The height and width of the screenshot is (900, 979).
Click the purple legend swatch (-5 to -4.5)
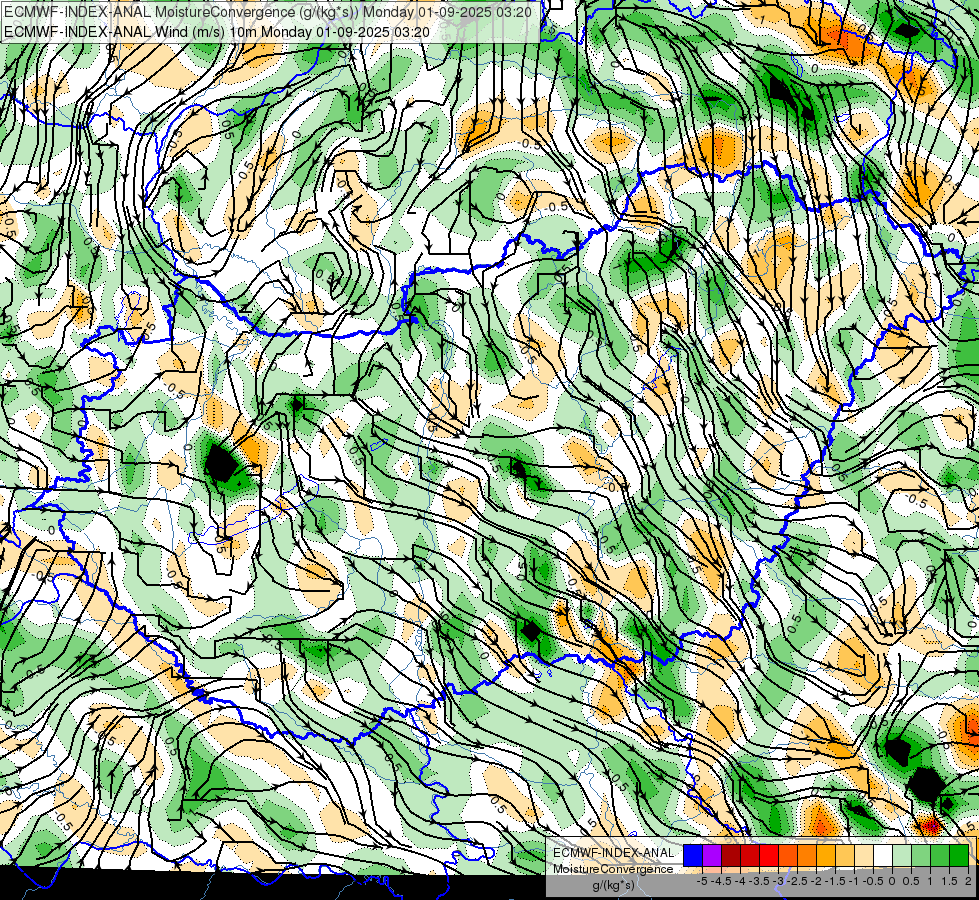(712, 855)
